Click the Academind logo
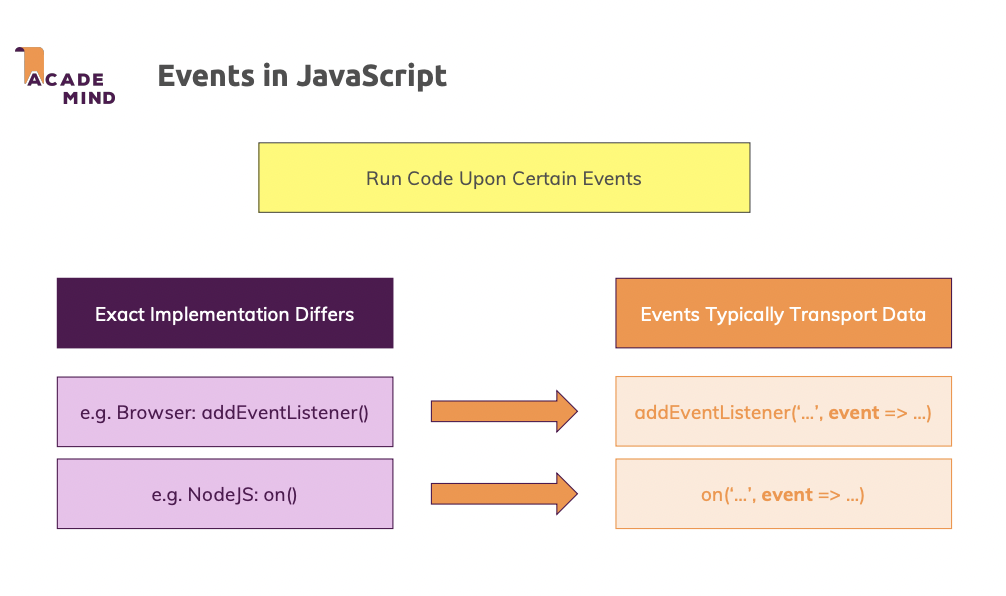This screenshot has width=1006, height=596. 65,76
